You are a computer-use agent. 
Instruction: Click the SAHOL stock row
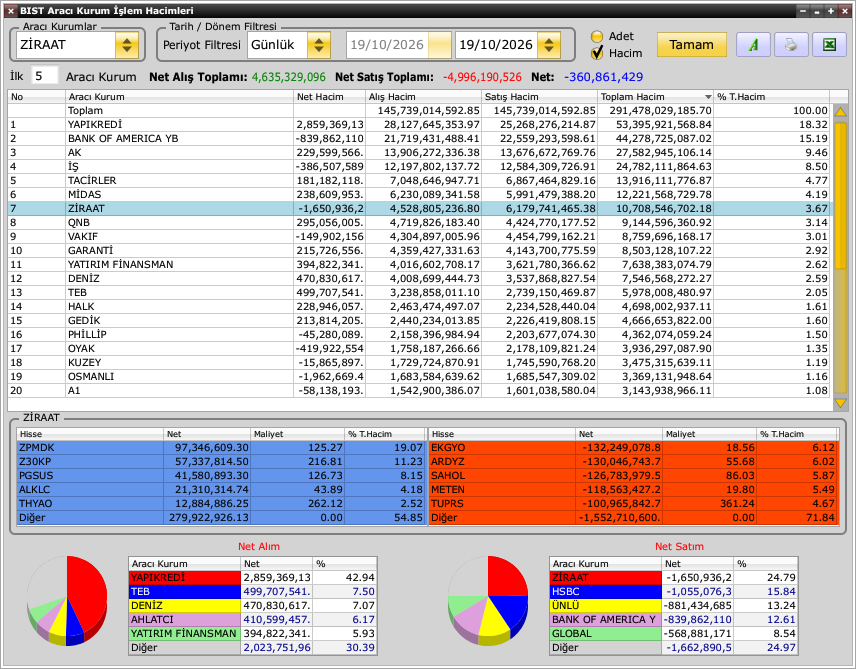coord(633,476)
